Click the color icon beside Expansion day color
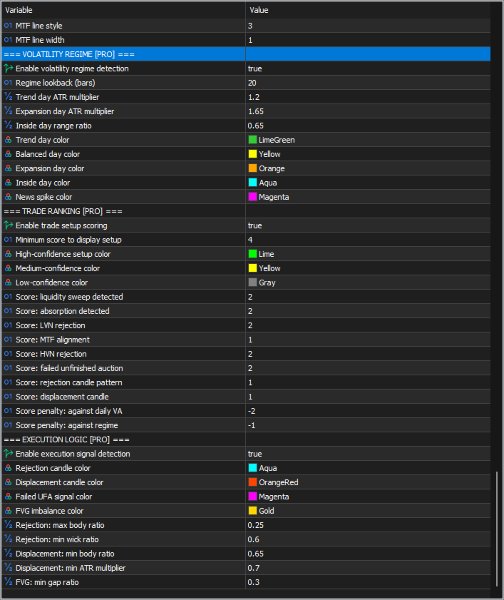 point(8,168)
